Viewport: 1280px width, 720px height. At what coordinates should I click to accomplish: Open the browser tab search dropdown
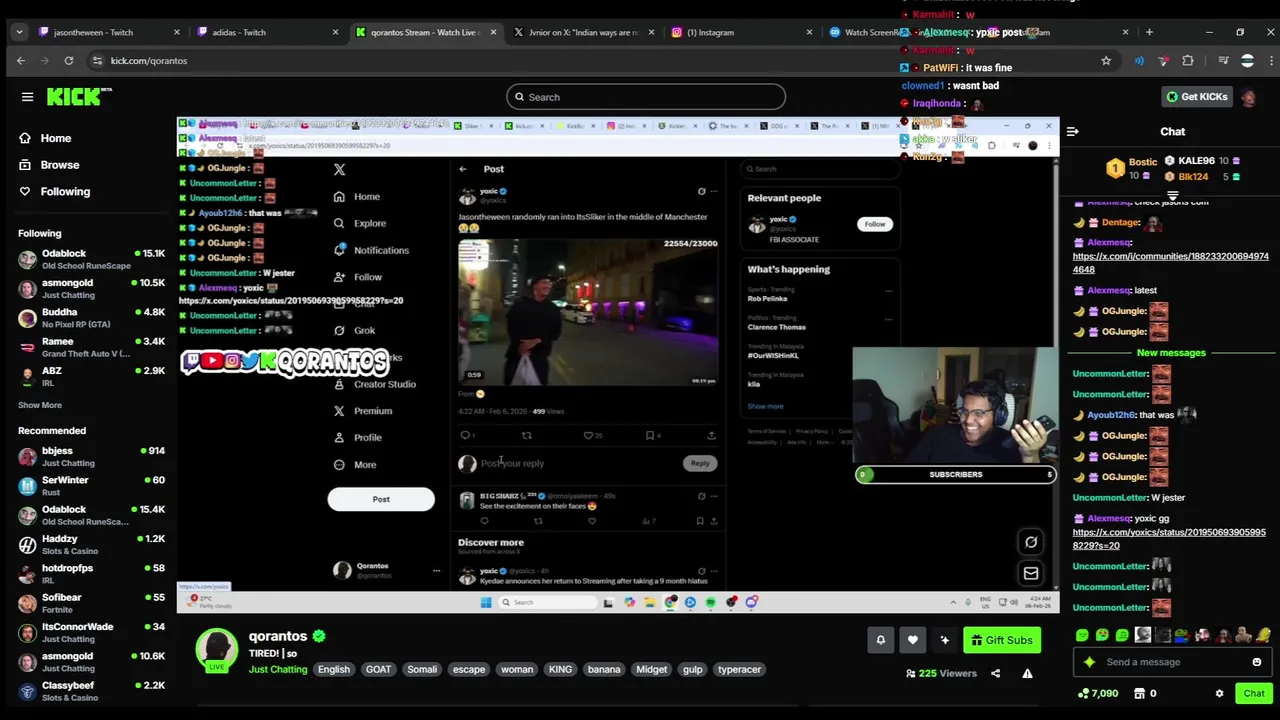(19, 32)
